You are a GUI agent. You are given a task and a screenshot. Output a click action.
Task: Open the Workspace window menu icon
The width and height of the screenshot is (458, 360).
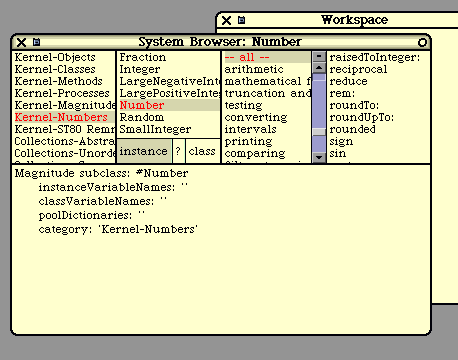[242, 20]
